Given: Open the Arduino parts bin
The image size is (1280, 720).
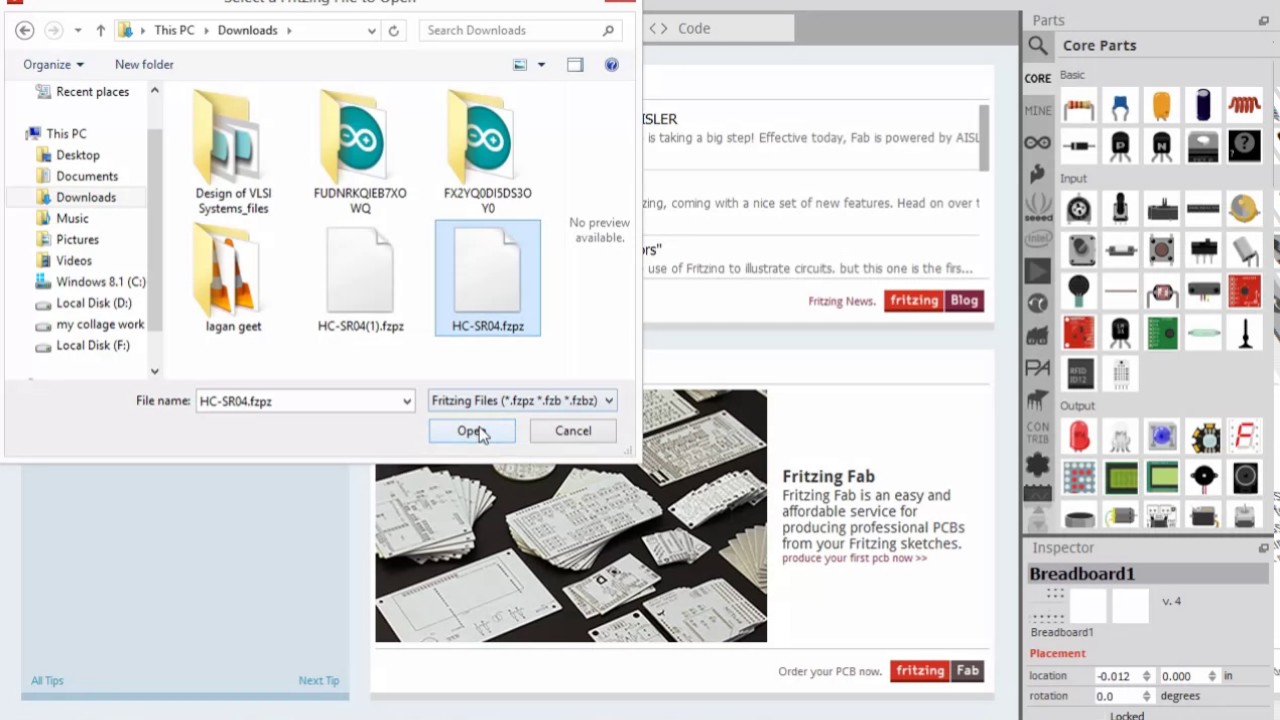Looking at the screenshot, I should [x=1037, y=143].
